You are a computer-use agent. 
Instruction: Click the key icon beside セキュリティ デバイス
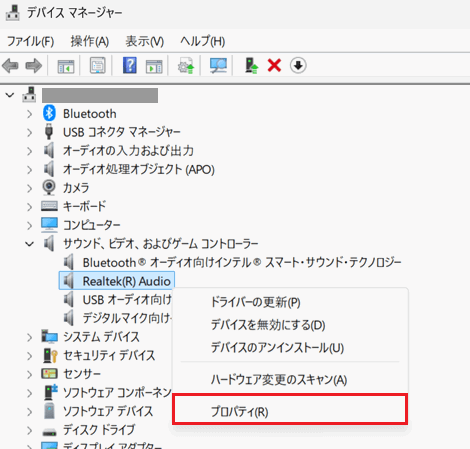[50, 355]
